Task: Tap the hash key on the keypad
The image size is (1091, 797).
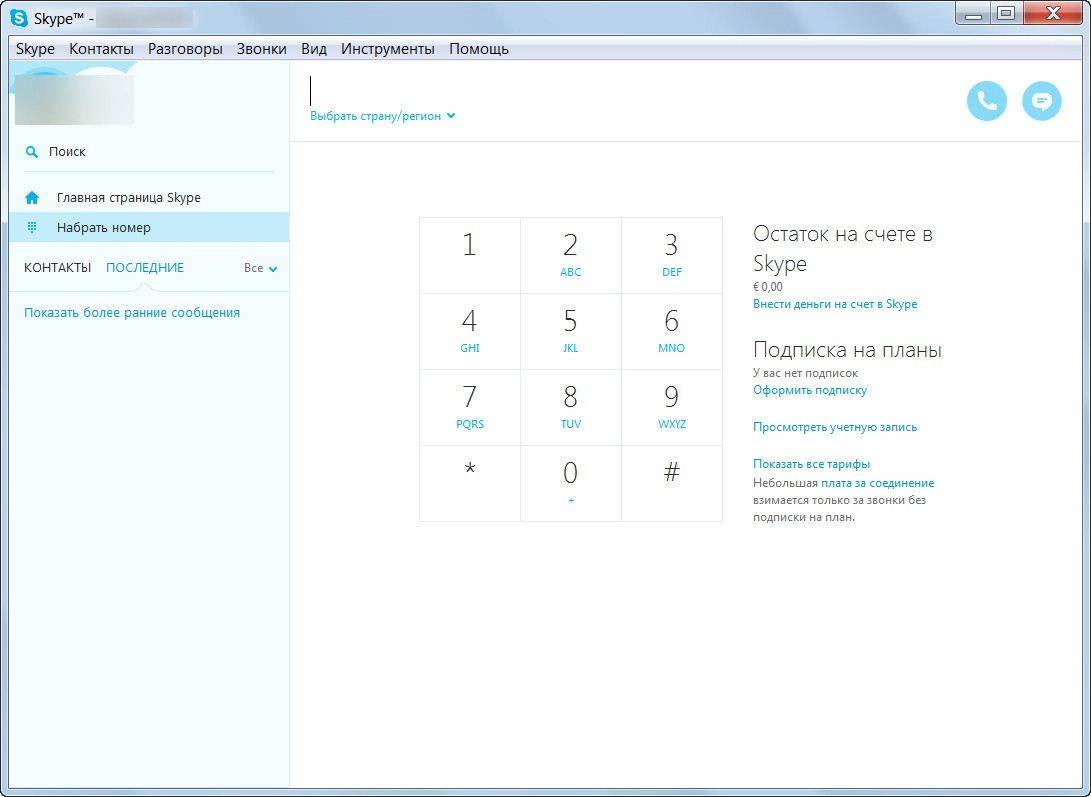Action: click(x=671, y=483)
